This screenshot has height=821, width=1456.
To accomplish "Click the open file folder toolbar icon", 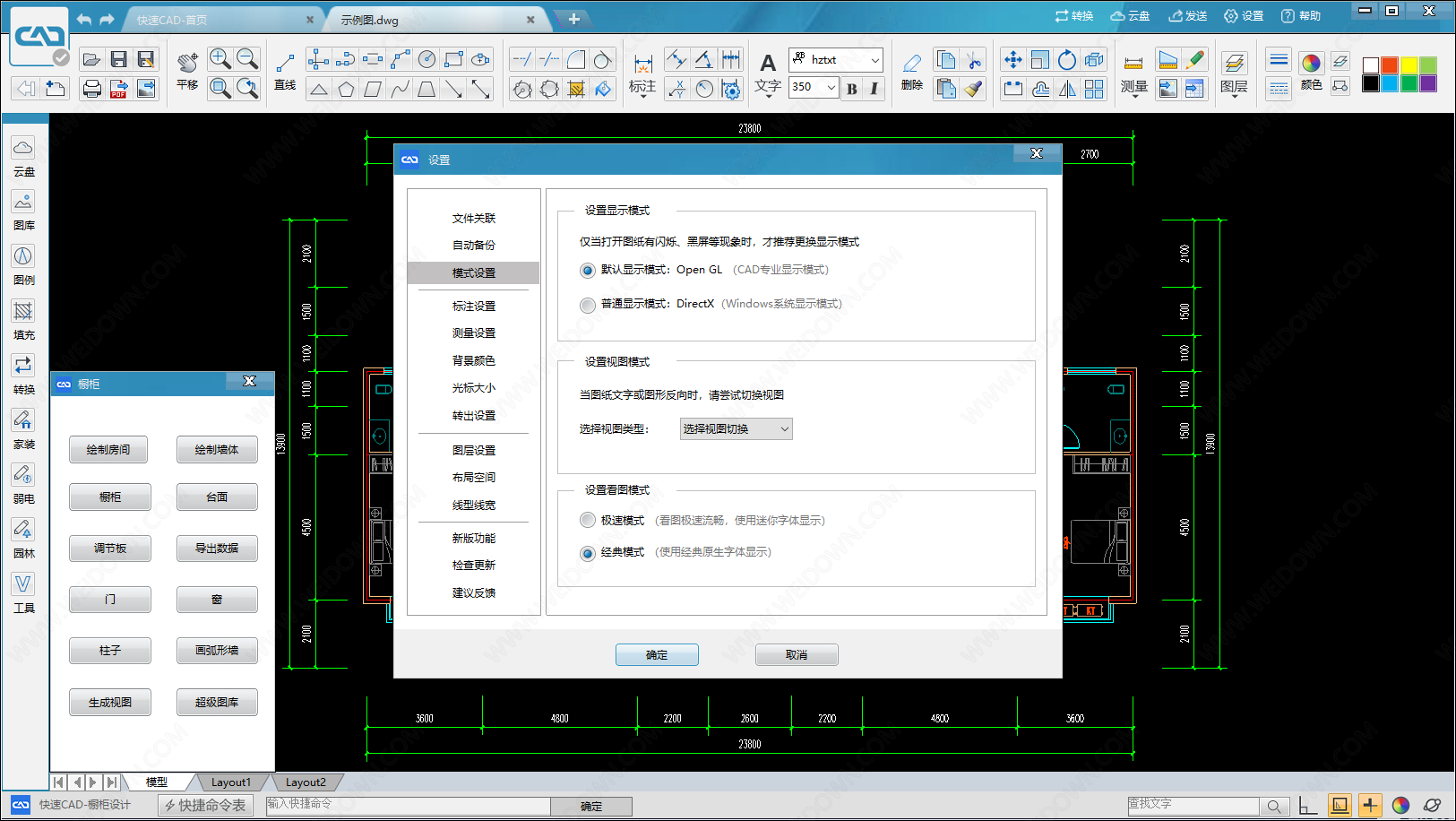I will [x=91, y=60].
